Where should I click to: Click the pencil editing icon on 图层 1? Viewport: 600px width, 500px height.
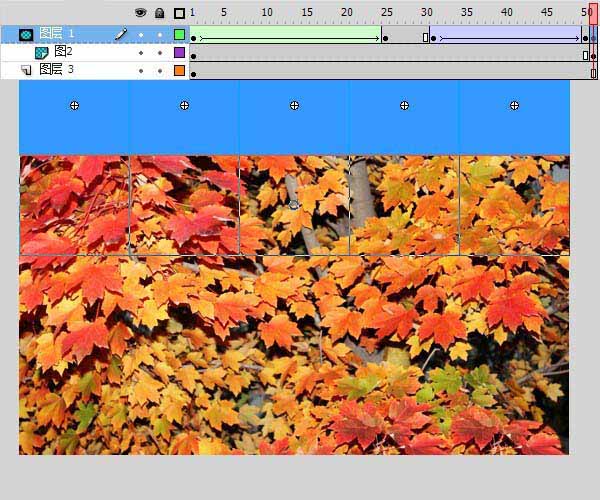tap(121, 34)
